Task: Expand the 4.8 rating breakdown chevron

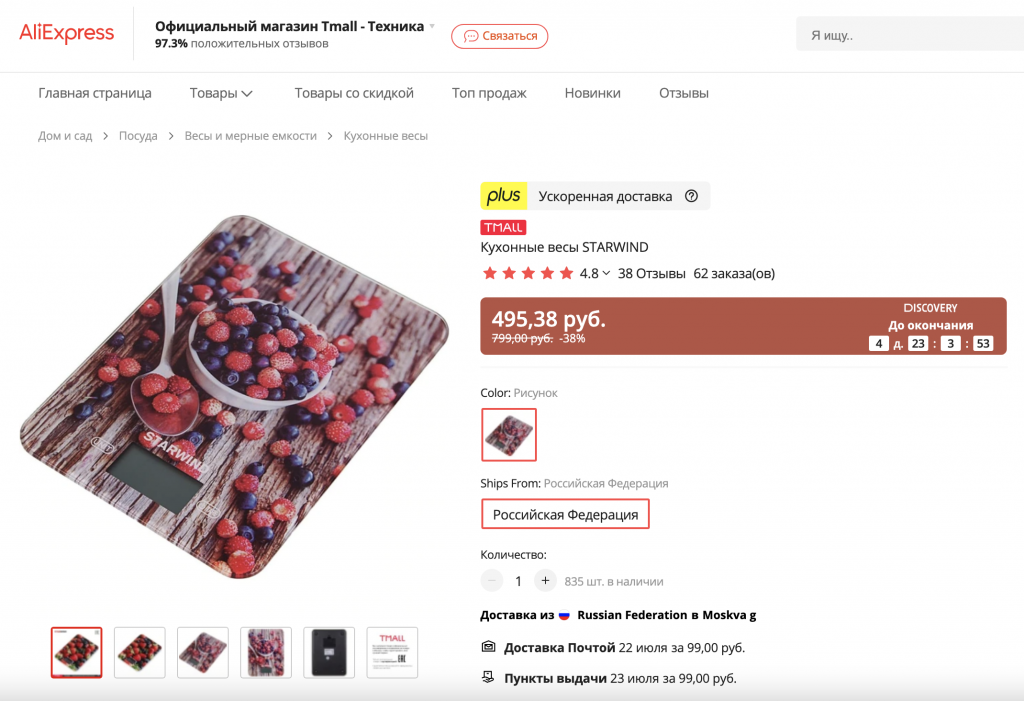Action: [x=606, y=273]
